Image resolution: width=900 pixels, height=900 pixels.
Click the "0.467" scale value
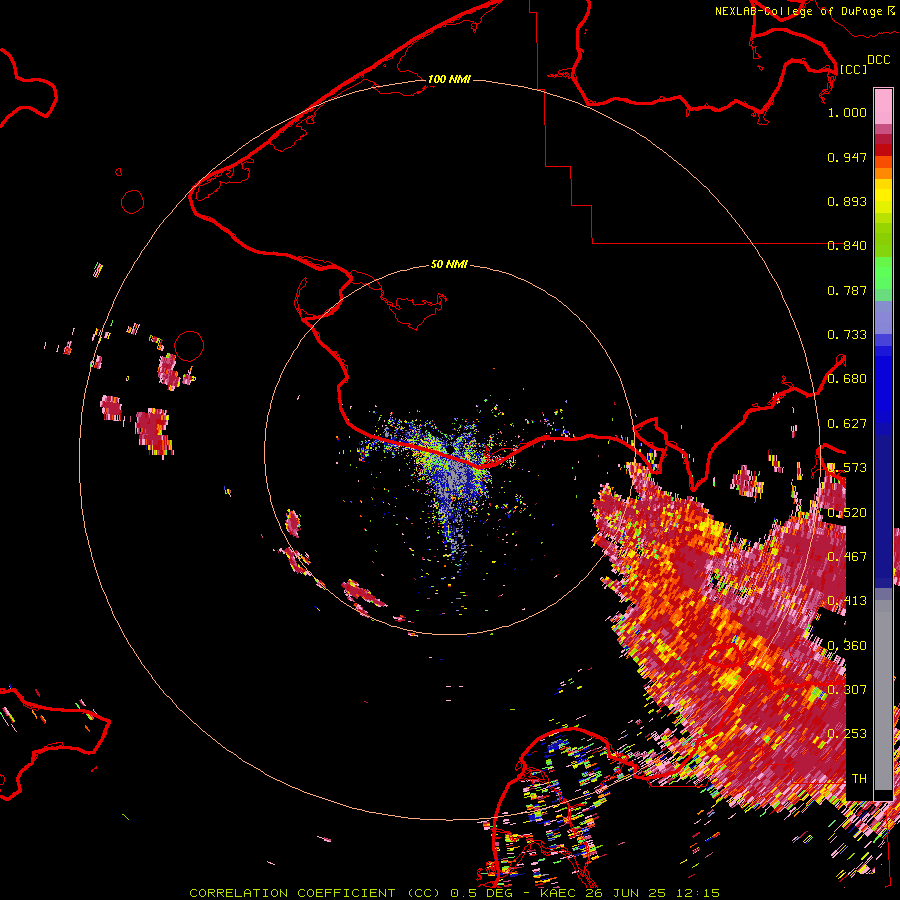[847, 557]
